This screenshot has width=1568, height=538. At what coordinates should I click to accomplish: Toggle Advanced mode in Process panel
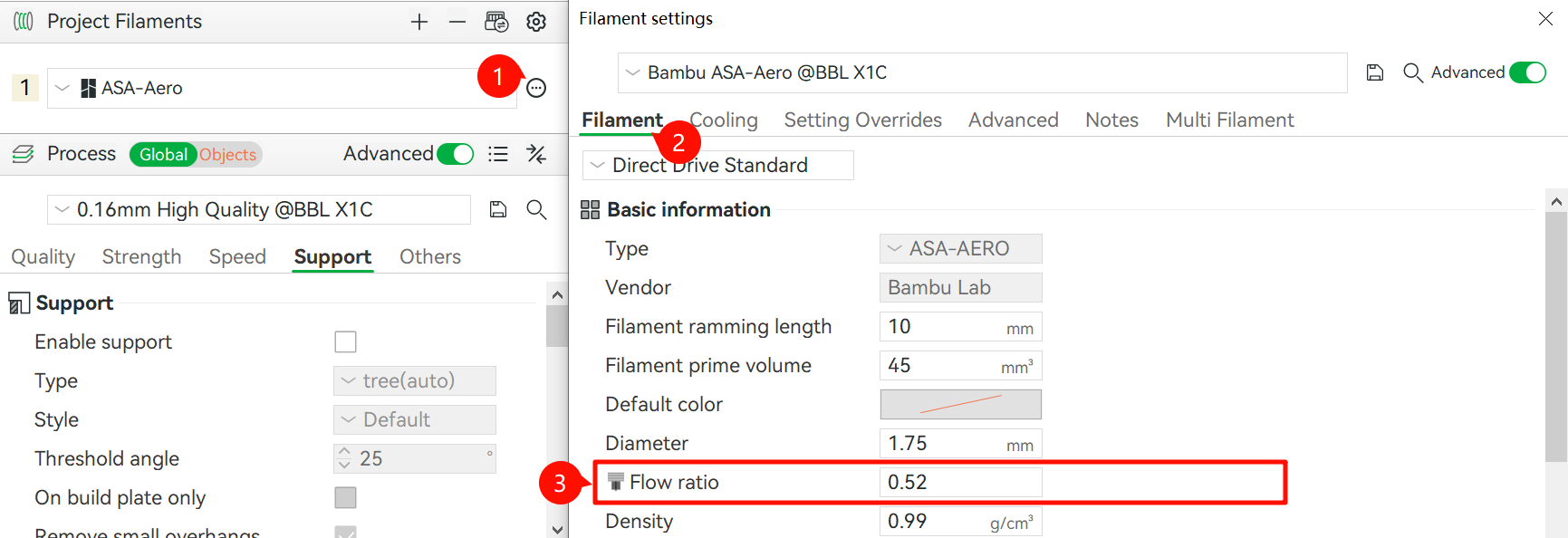tap(455, 154)
